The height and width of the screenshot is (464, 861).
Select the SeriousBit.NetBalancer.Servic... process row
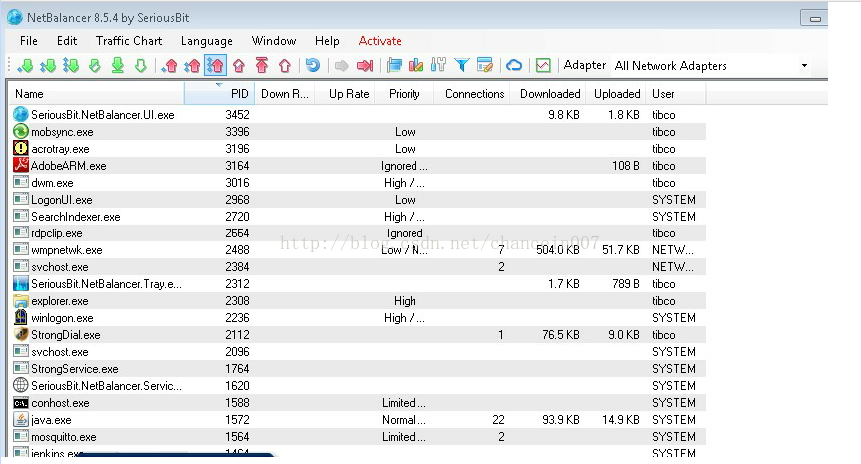pyautogui.click(x=358, y=386)
